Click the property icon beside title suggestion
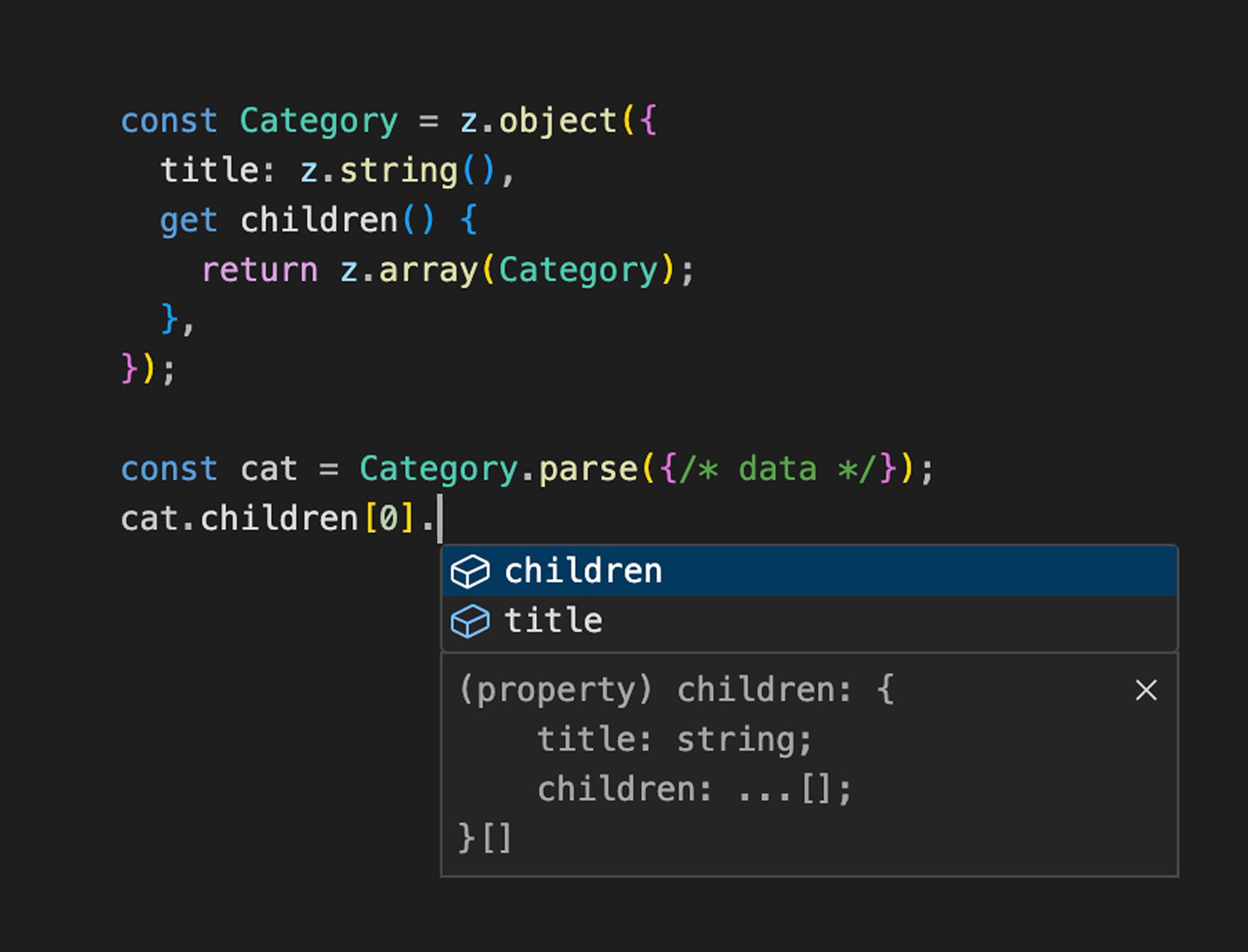The width and height of the screenshot is (1248, 952). tap(470, 622)
